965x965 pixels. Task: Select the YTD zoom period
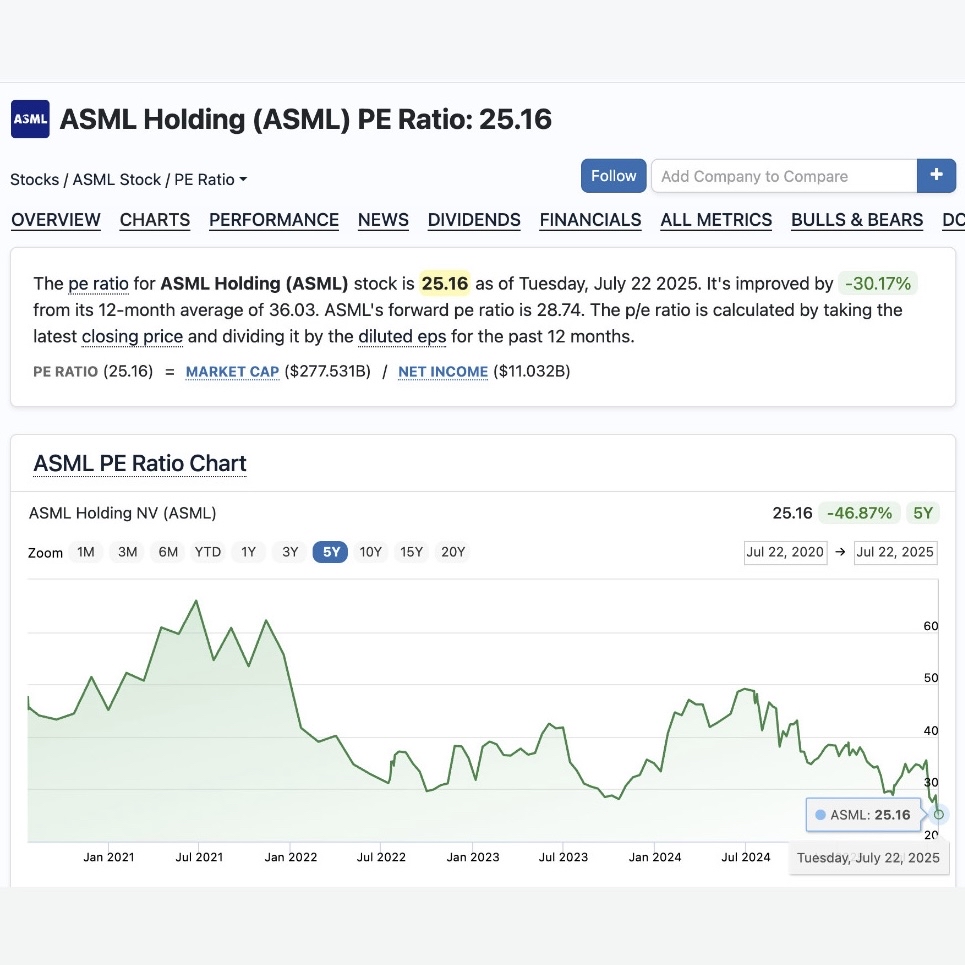point(207,551)
